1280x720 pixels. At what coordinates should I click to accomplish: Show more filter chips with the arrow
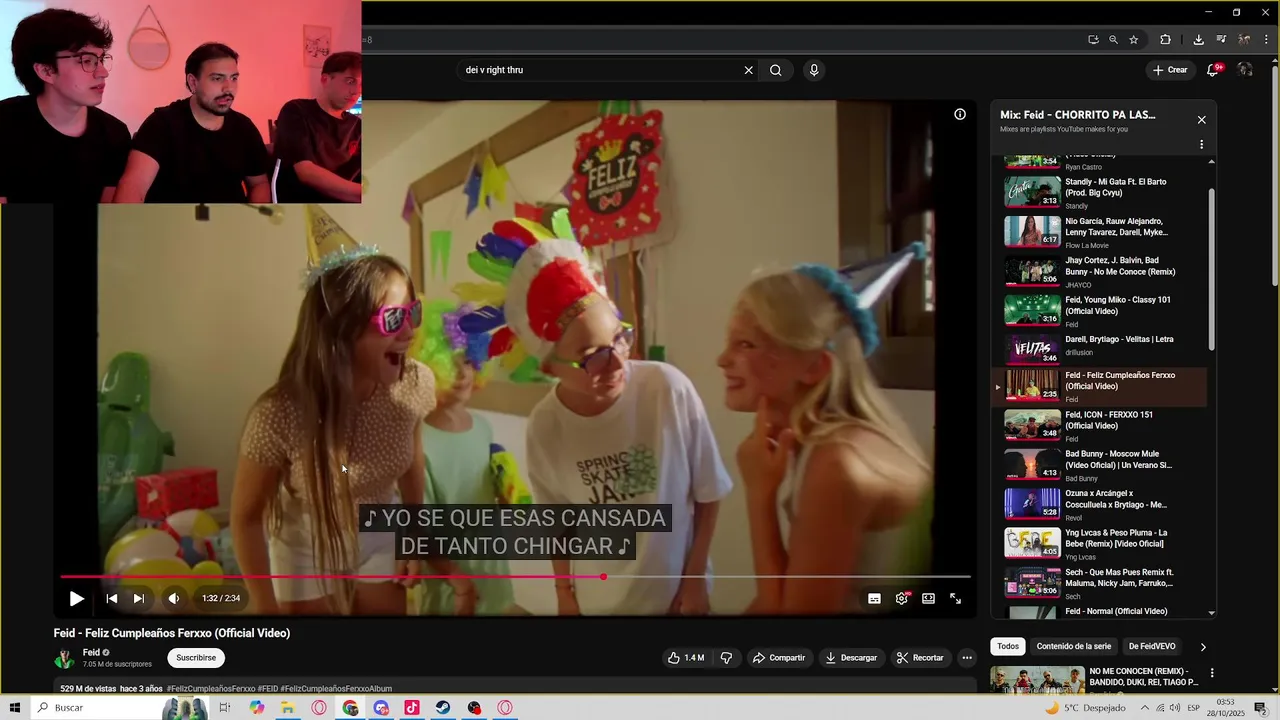point(1203,647)
